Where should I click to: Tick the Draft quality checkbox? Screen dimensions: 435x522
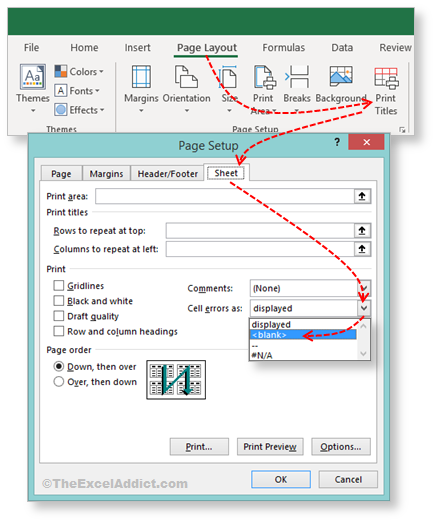click(59, 316)
